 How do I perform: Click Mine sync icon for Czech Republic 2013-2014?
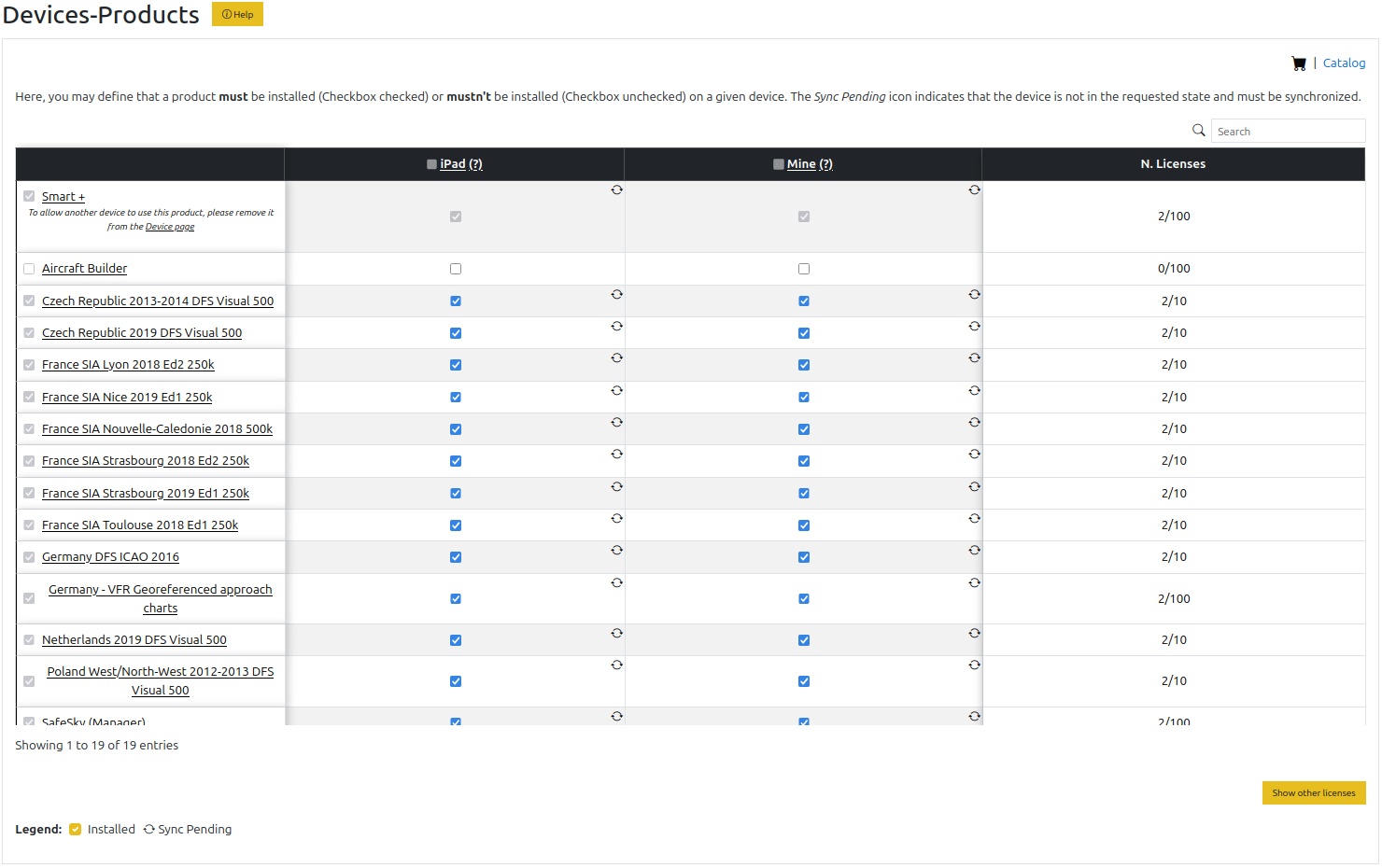tap(975, 294)
